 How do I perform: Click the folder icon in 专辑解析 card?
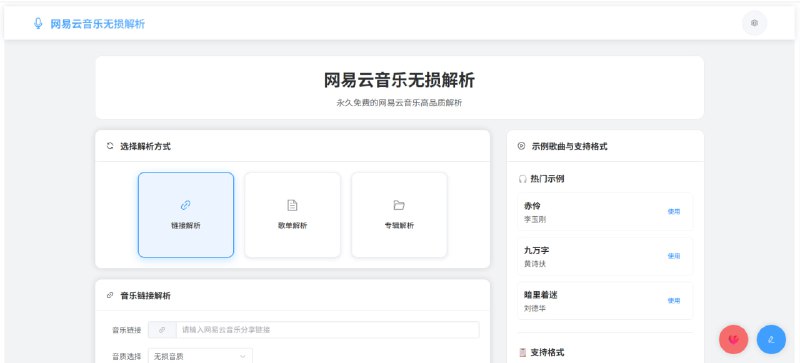point(399,205)
